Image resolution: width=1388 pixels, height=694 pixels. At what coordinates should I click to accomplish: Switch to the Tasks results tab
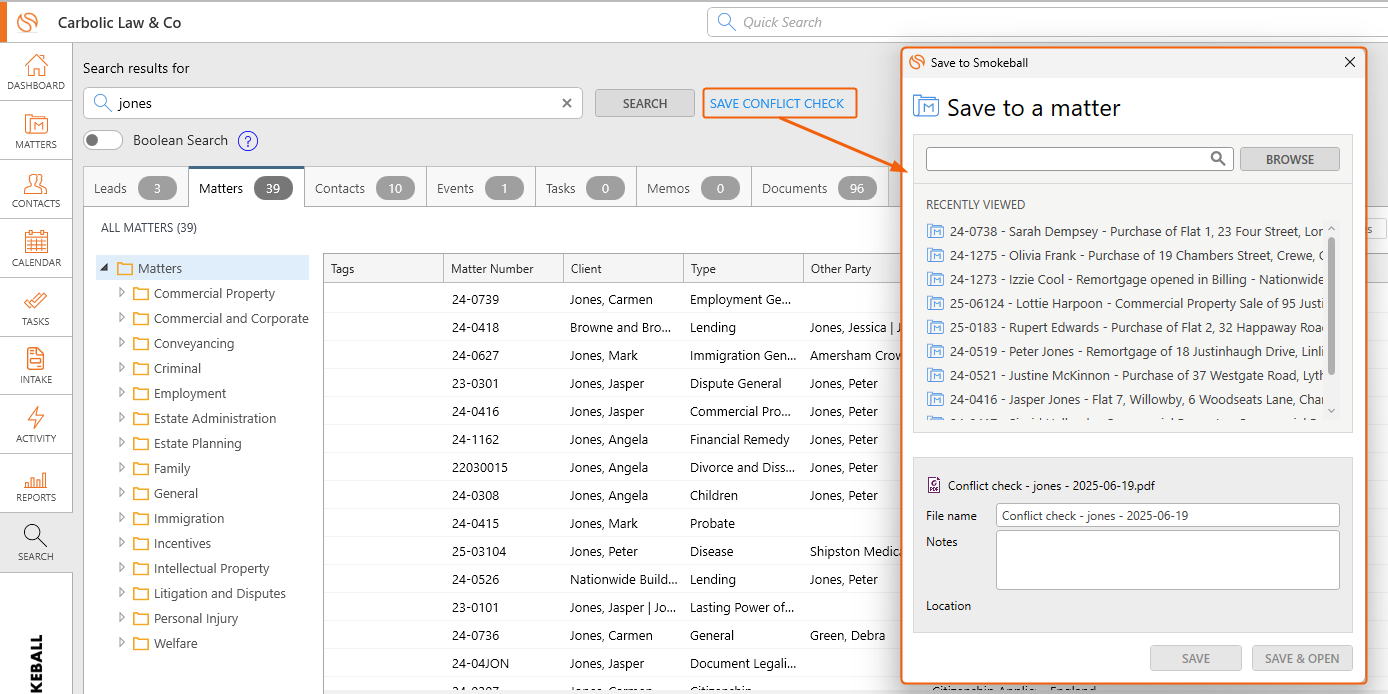pyautogui.click(x=585, y=188)
